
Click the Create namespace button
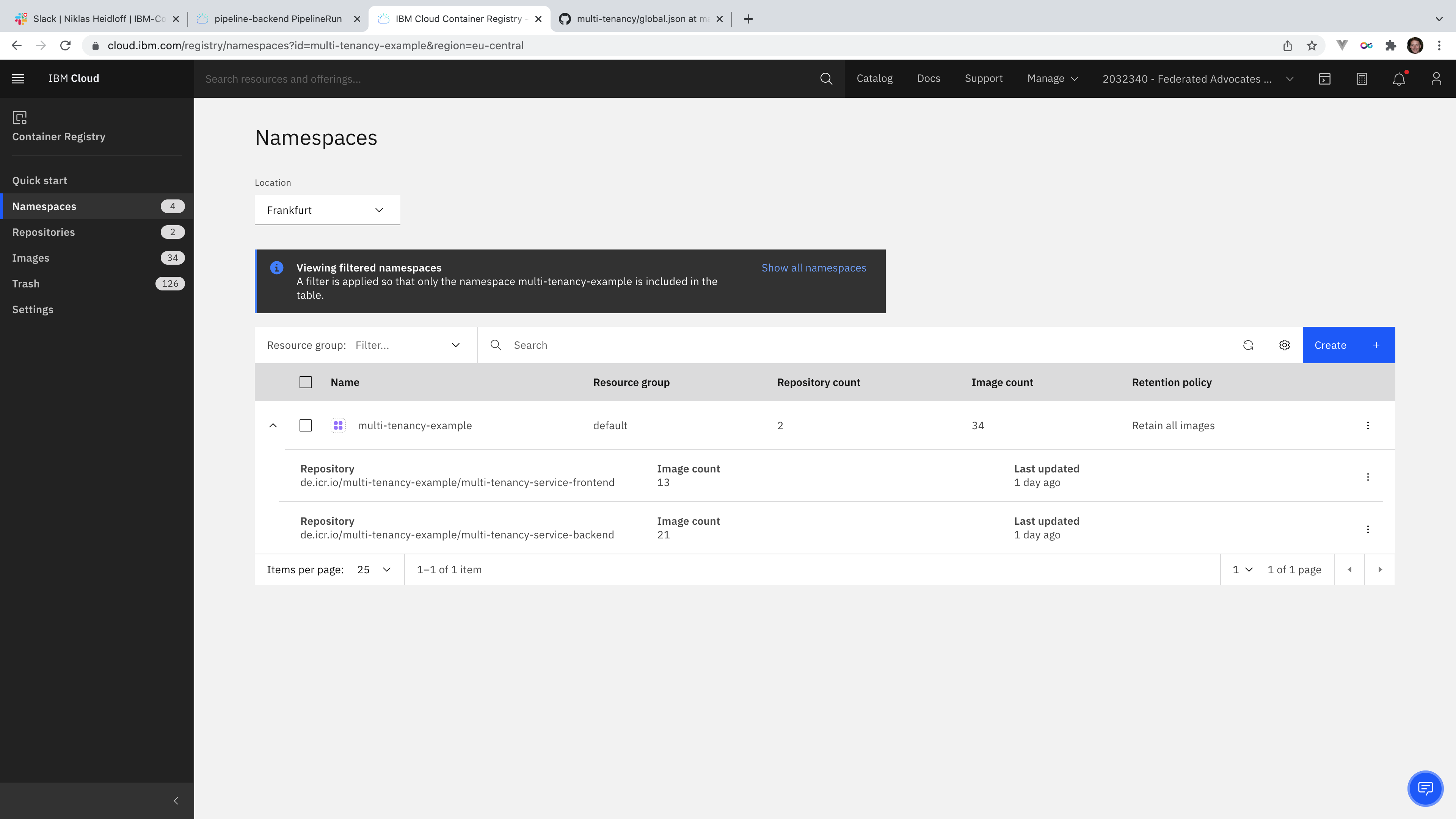pos(1348,345)
